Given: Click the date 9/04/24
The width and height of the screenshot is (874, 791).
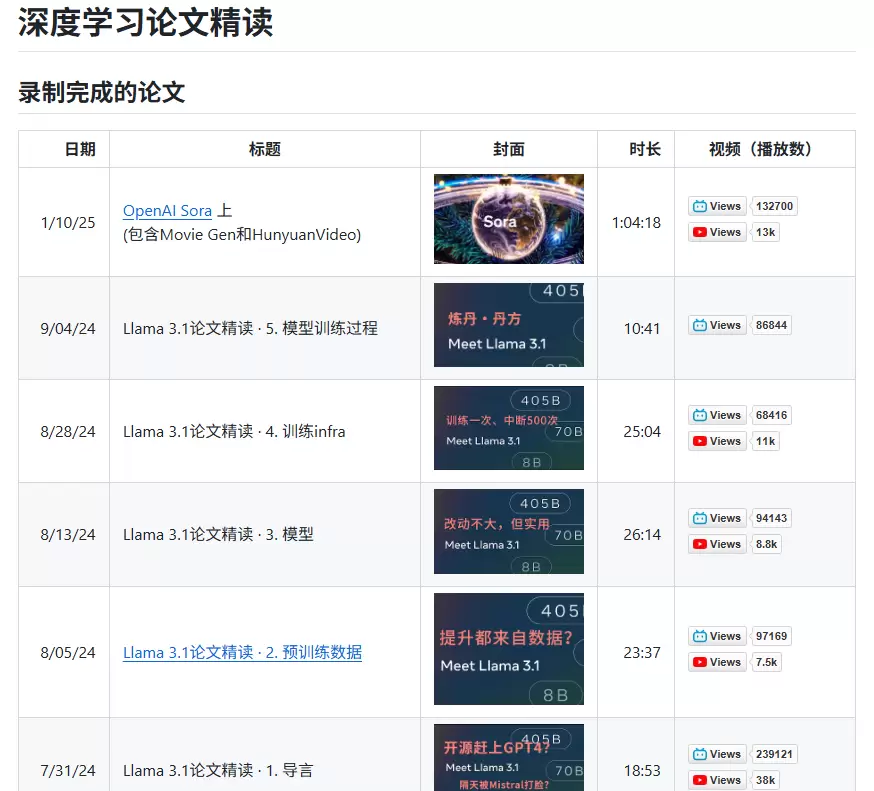Looking at the screenshot, I should pyautogui.click(x=68, y=328).
